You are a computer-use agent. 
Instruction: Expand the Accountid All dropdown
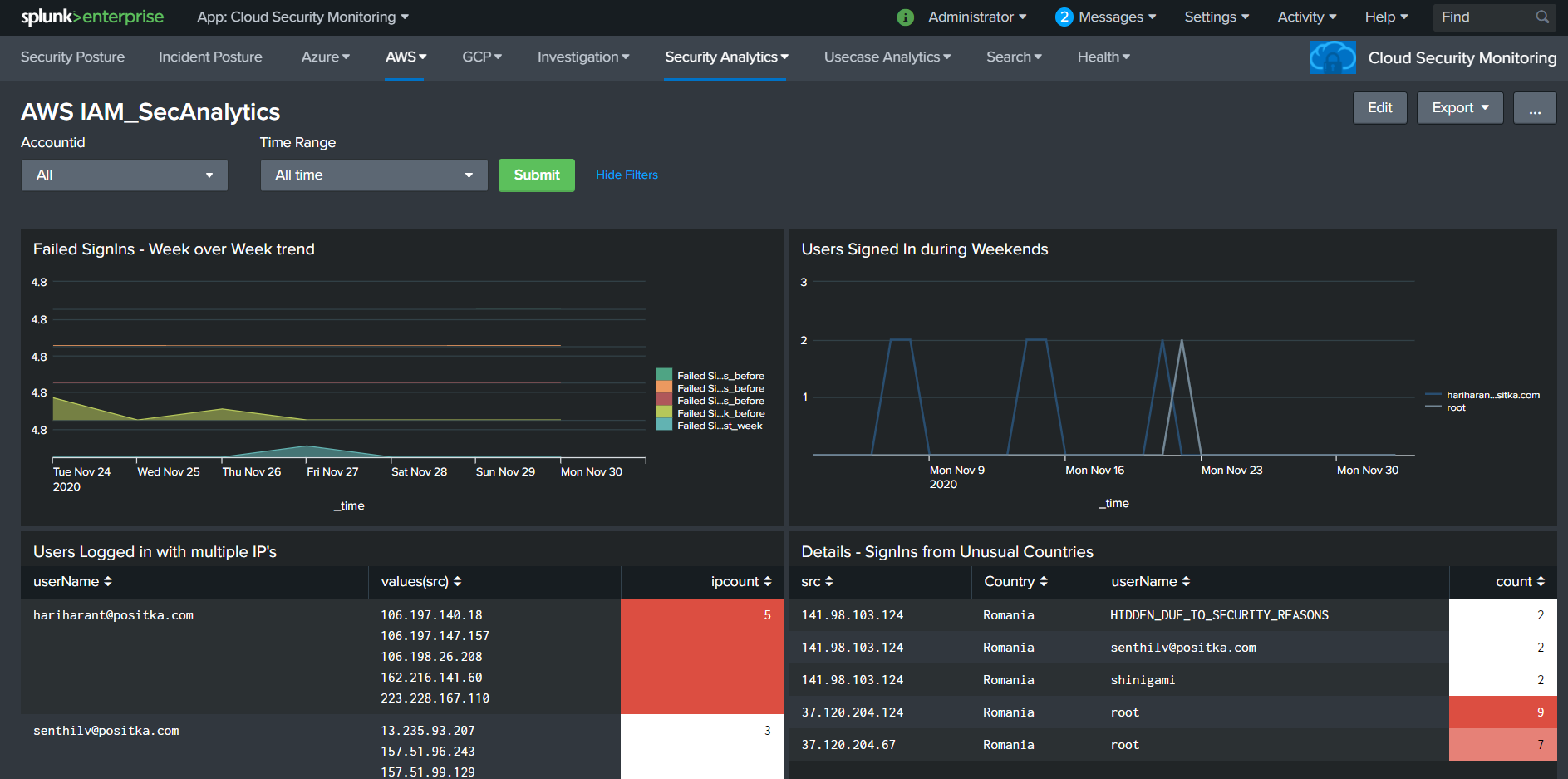[x=125, y=175]
